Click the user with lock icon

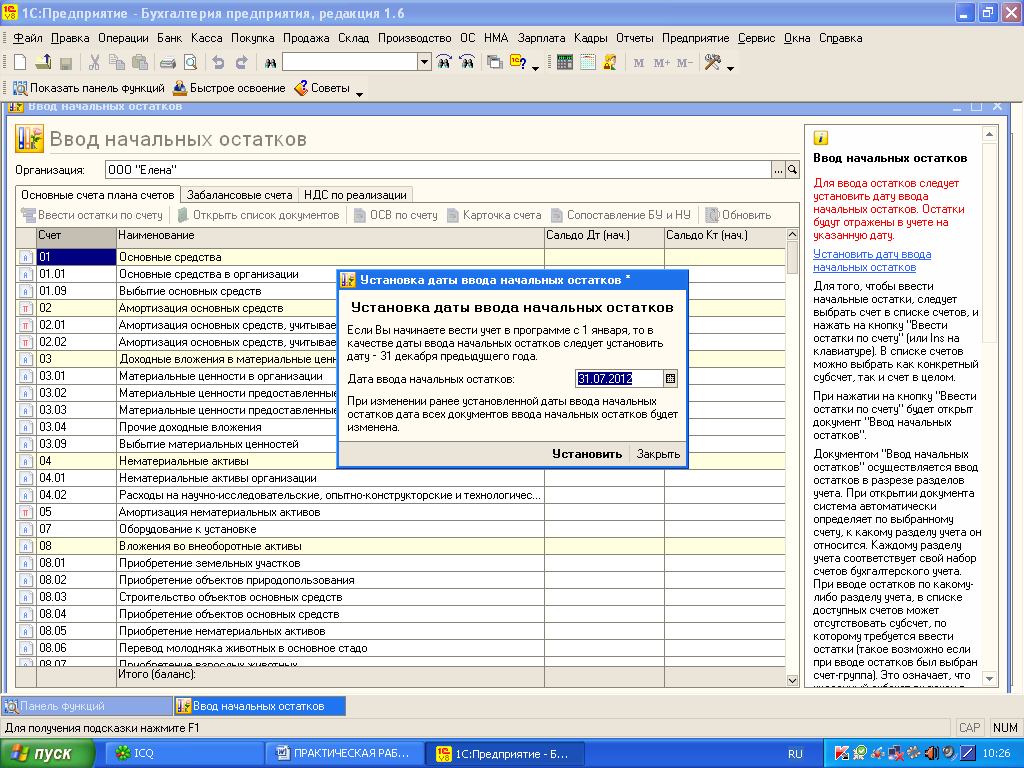[x=611, y=63]
